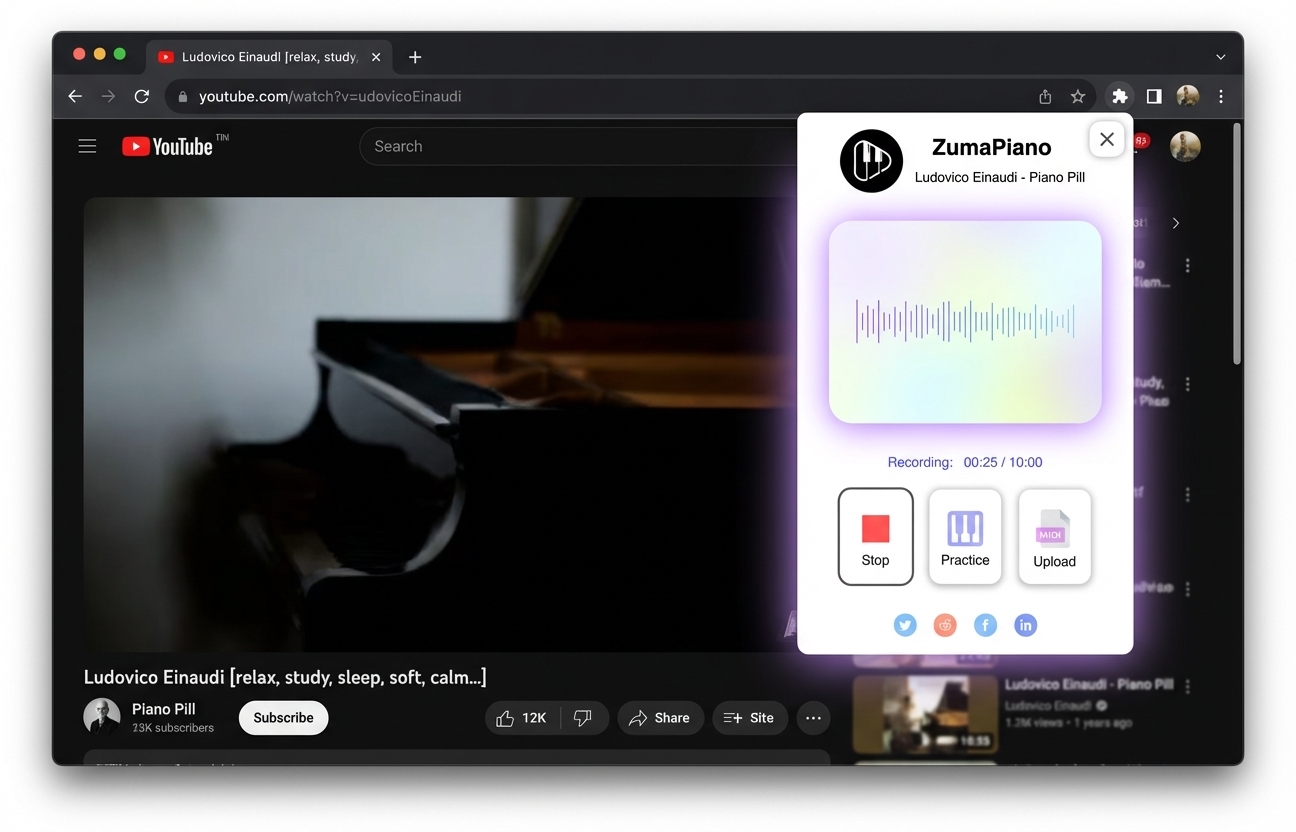Click the Share button under the video
Image resolution: width=1296 pixels, height=832 pixels.
click(660, 717)
